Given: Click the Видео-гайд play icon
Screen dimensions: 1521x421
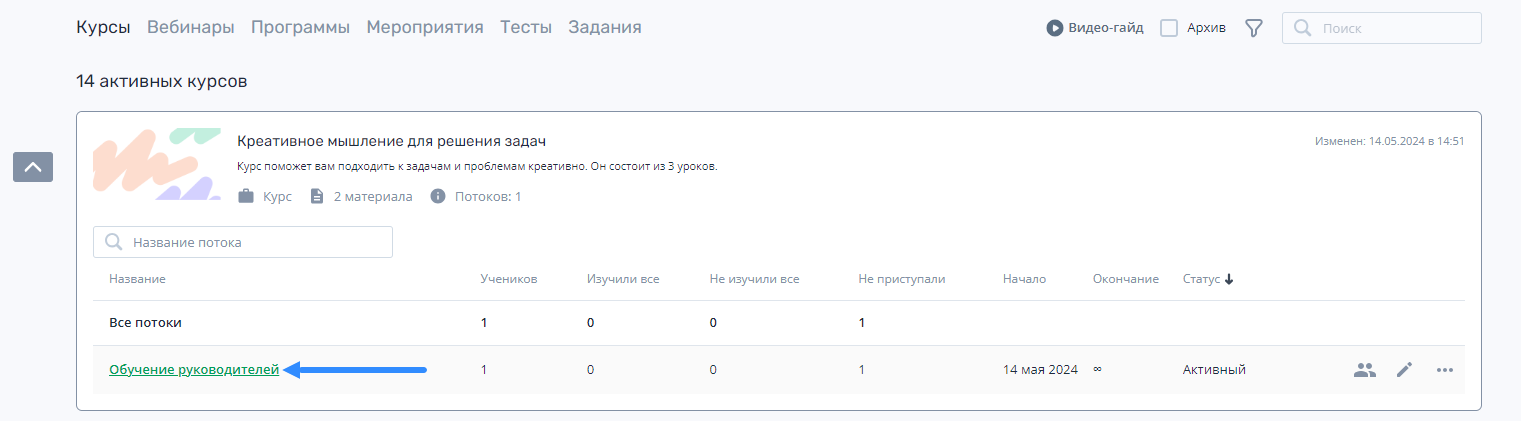Looking at the screenshot, I should [x=1054, y=28].
